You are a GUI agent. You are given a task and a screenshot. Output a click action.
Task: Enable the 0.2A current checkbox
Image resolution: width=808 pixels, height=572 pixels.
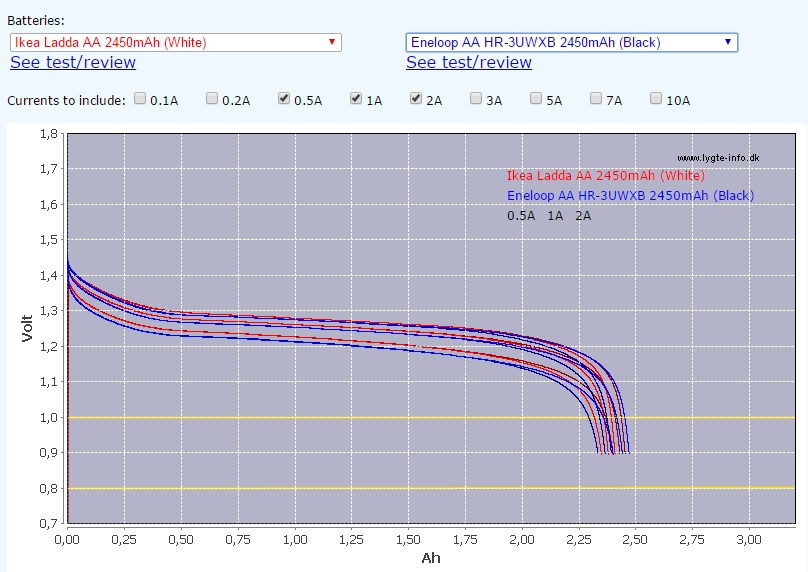coord(212,99)
